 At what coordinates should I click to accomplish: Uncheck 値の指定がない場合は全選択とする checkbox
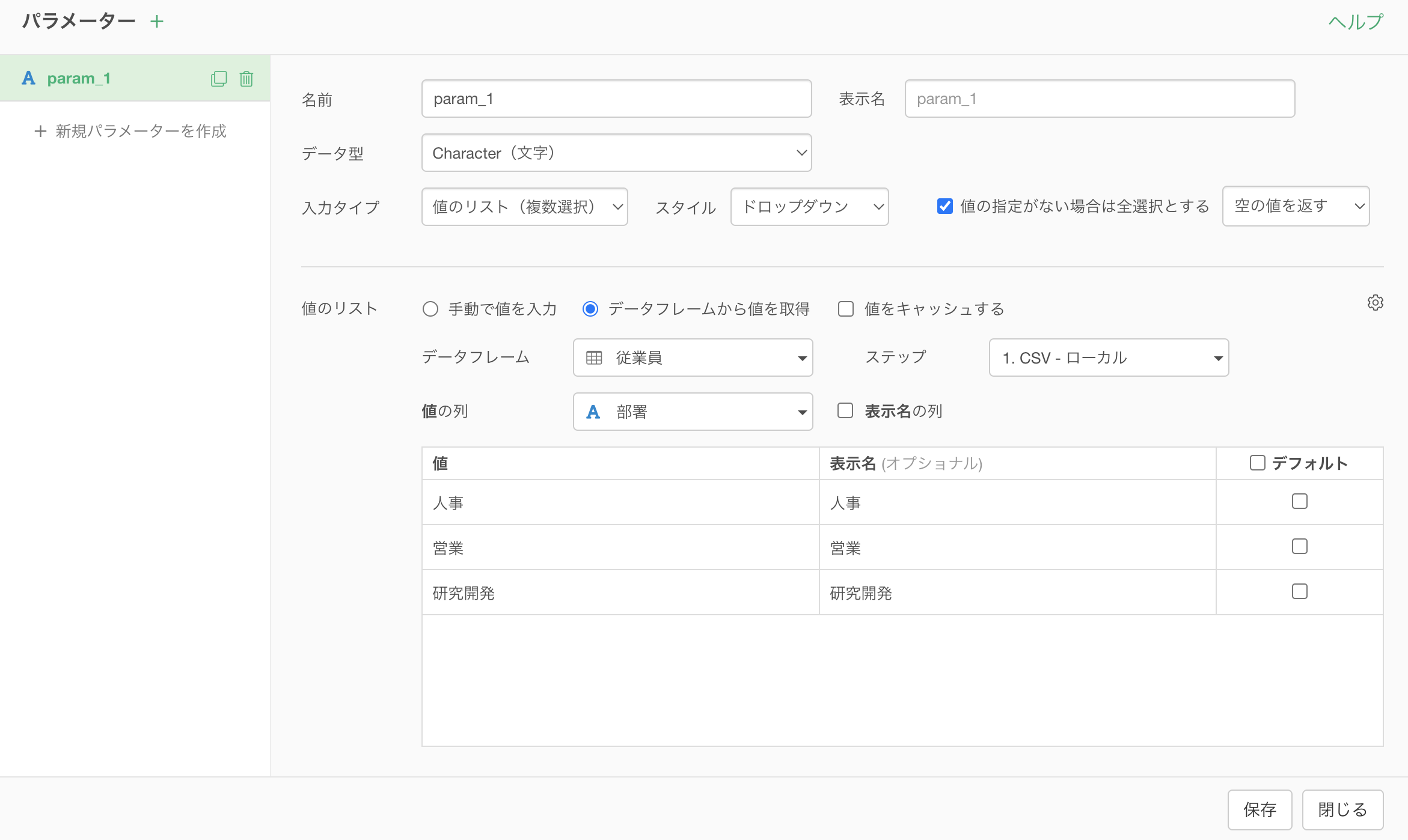pos(945,206)
